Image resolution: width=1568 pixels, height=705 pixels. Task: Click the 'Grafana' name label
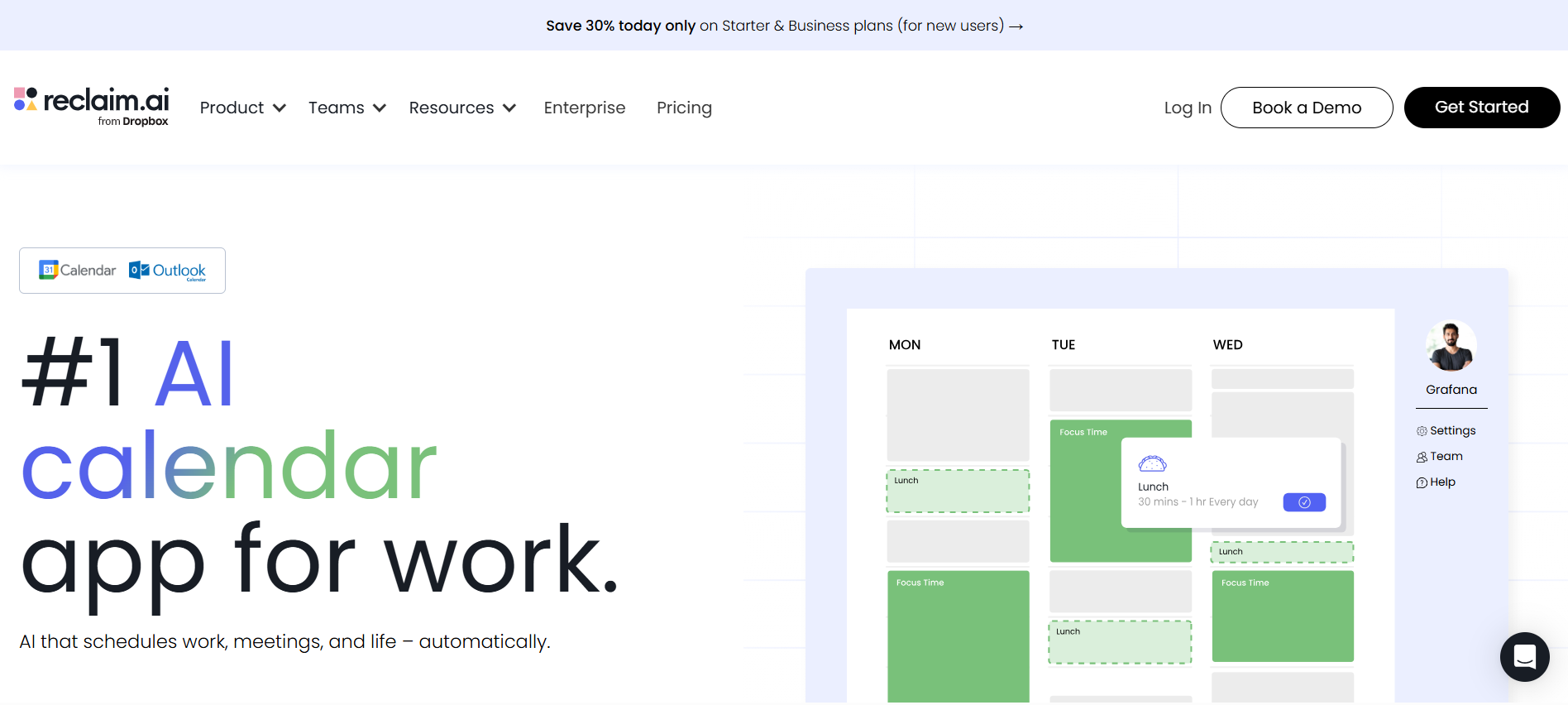1451,390
